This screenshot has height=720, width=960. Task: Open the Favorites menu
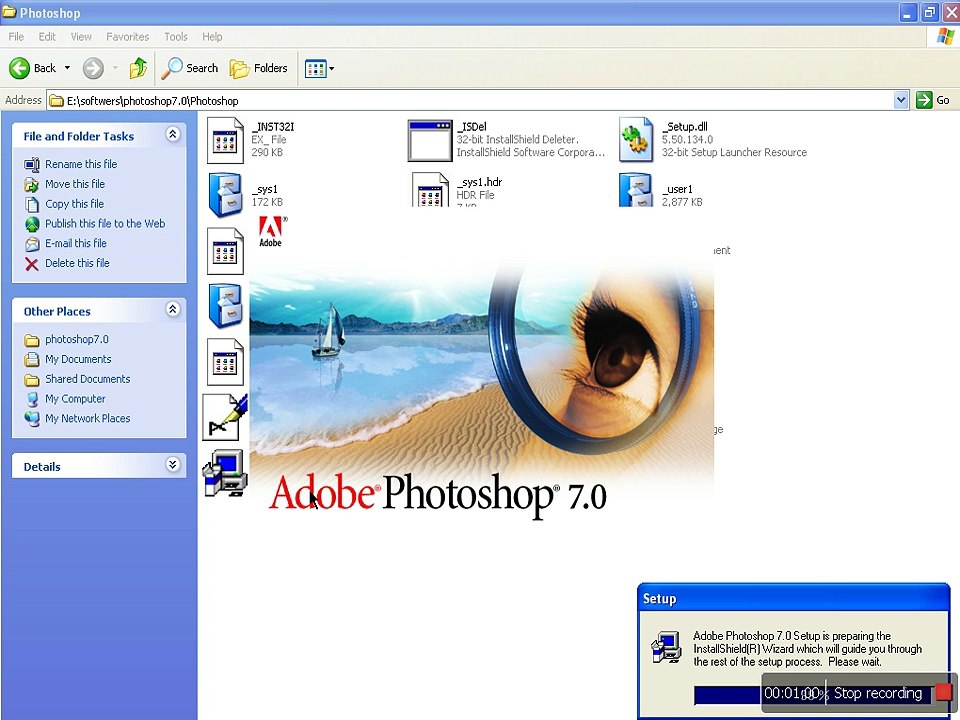tap(127, 37)
